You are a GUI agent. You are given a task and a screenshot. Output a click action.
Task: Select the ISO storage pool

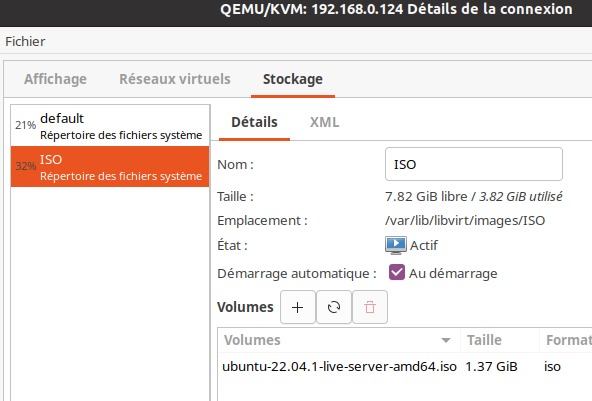point(110,167)
